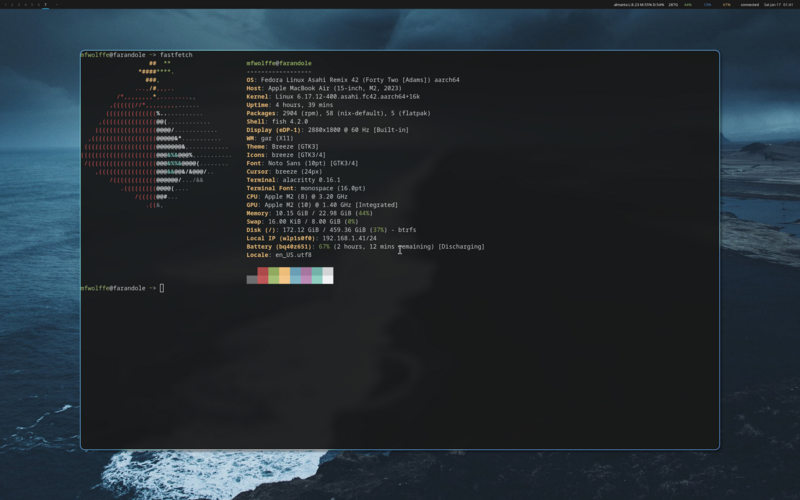Click the terminal cursor at the empty prompt
The image size is (800, 500).
162,288
